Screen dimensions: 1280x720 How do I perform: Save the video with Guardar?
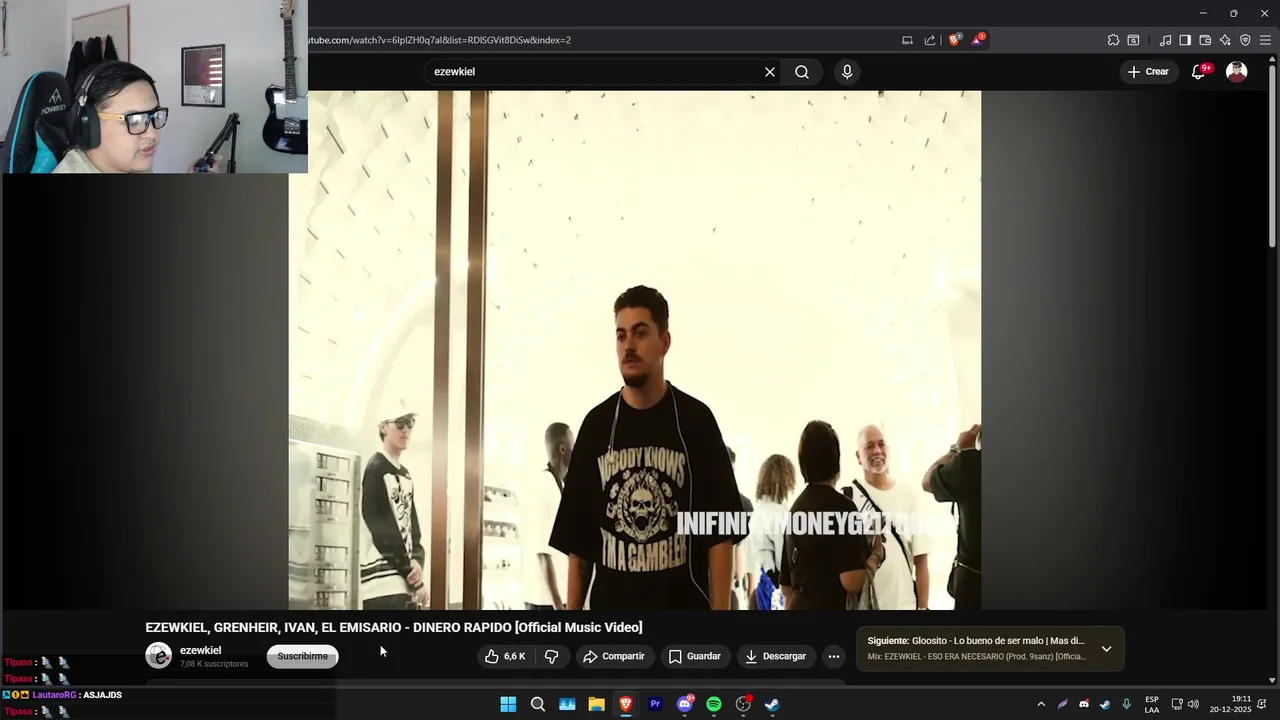(x=694, y=656)
